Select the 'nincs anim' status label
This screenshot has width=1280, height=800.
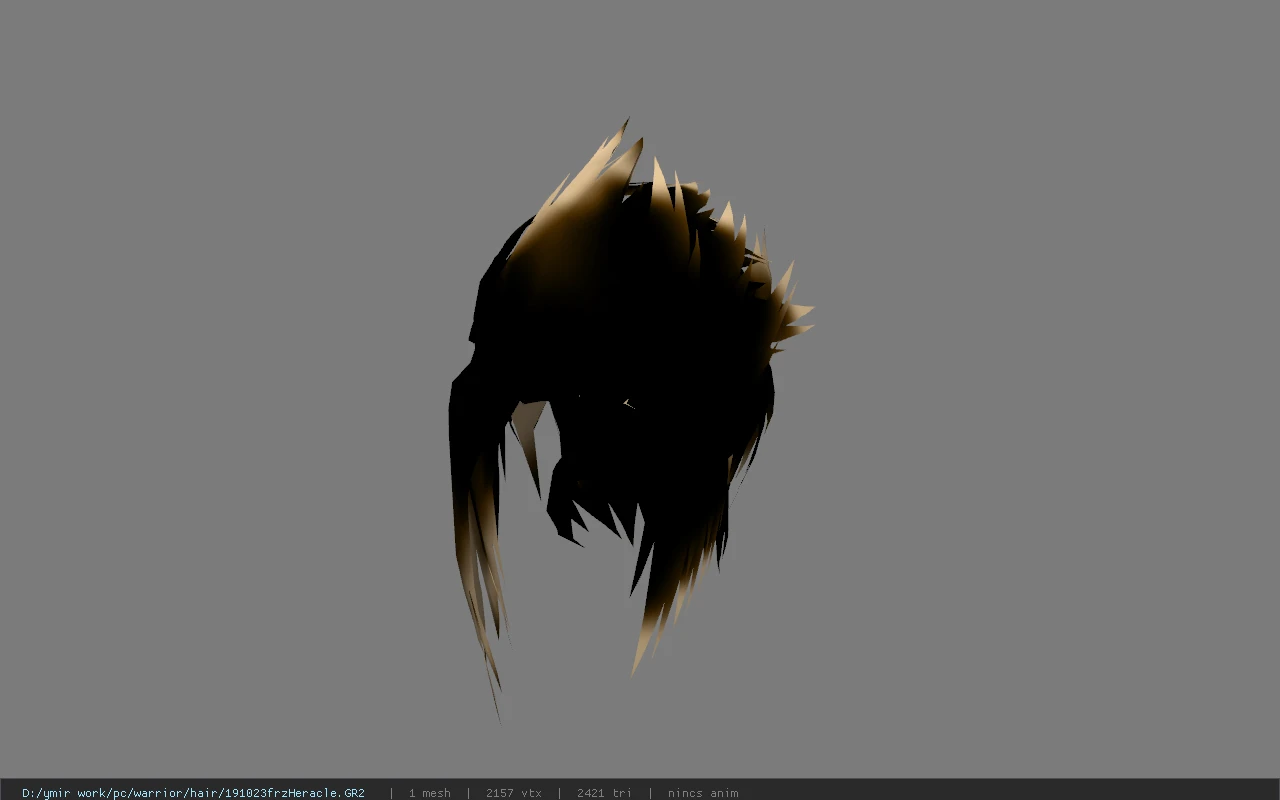[703, 793]
